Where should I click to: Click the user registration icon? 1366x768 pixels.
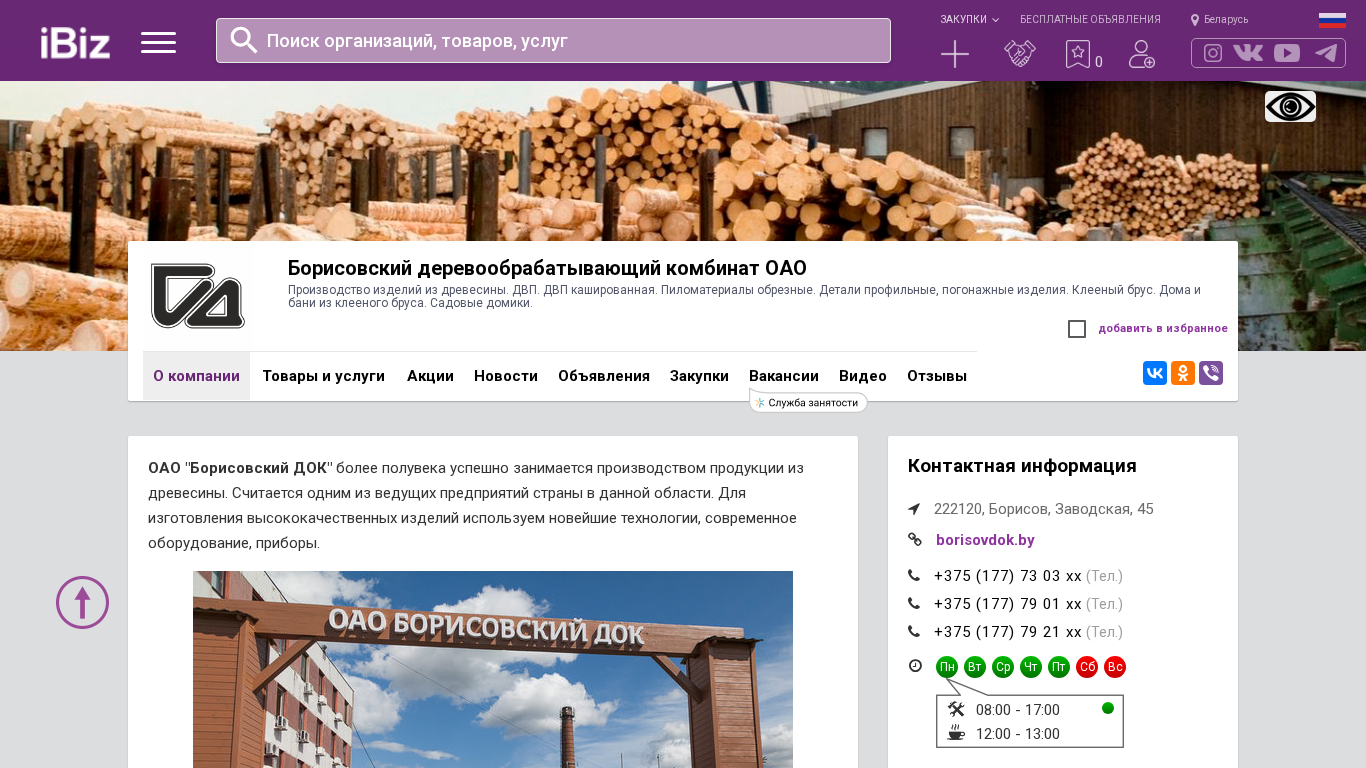1142,54
